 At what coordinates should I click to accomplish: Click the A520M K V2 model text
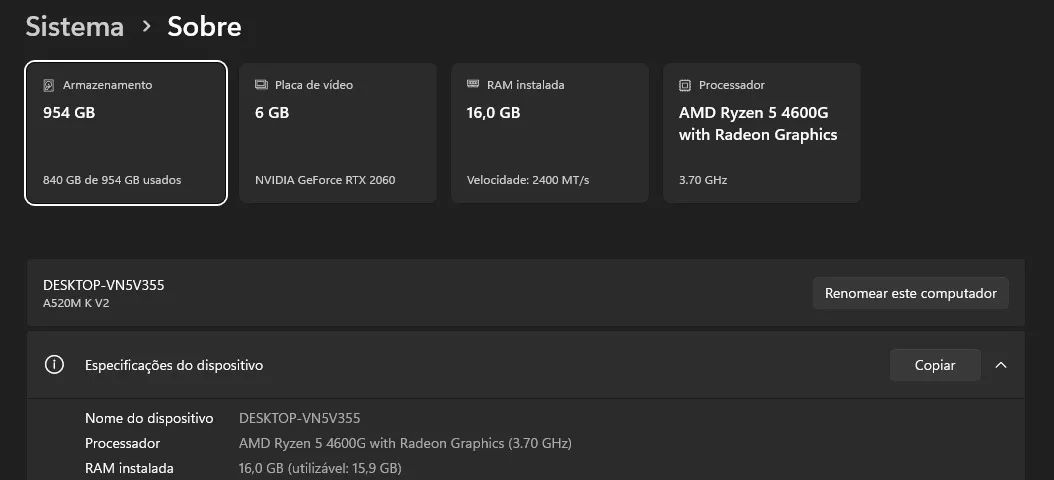76,303
